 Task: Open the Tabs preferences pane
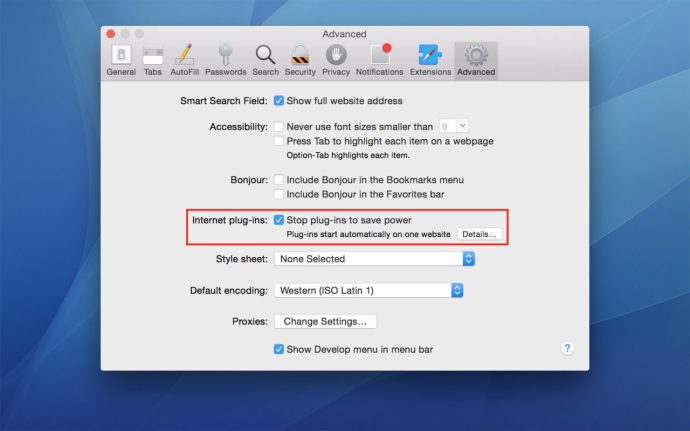pos(153,60)
